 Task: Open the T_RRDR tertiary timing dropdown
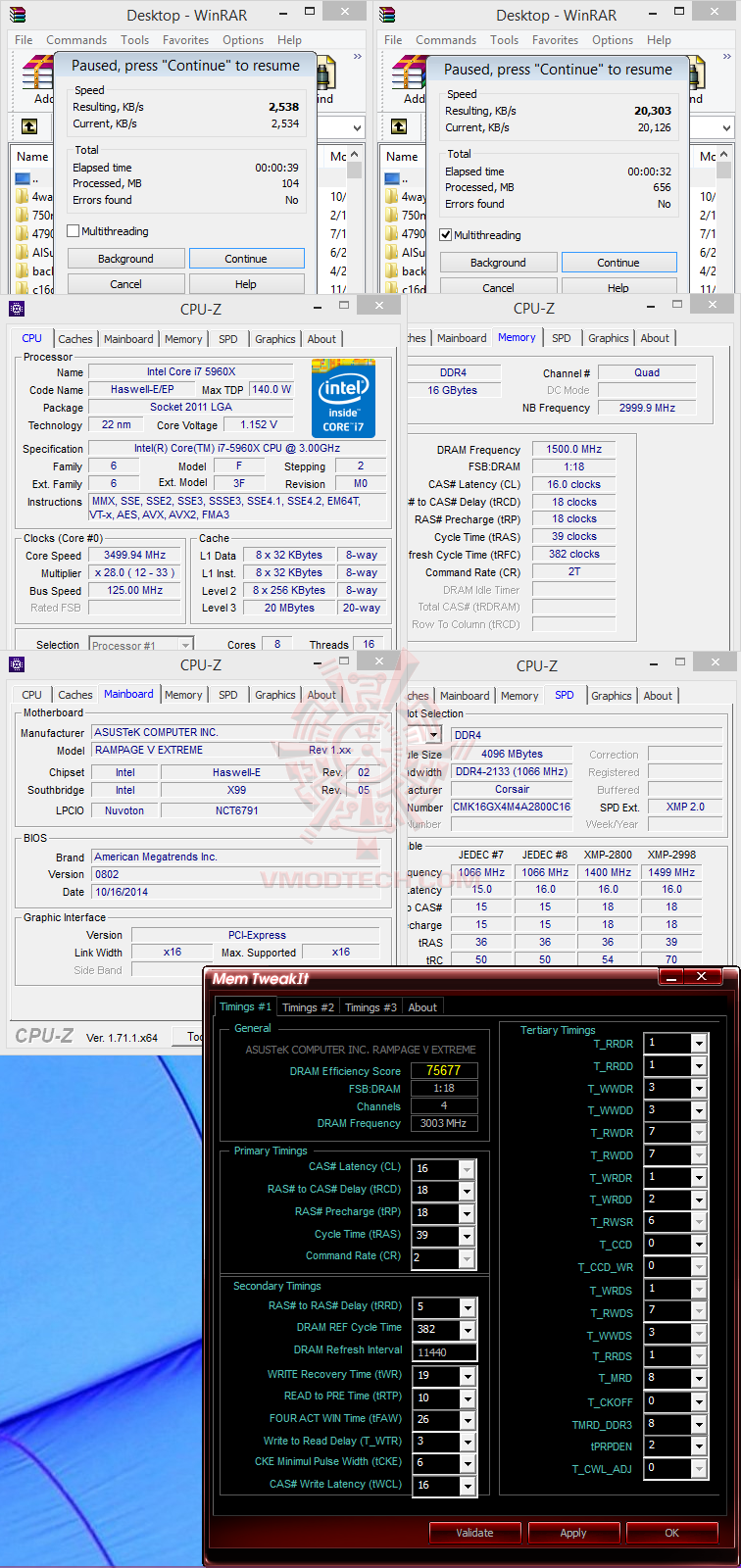point(699,1044)
